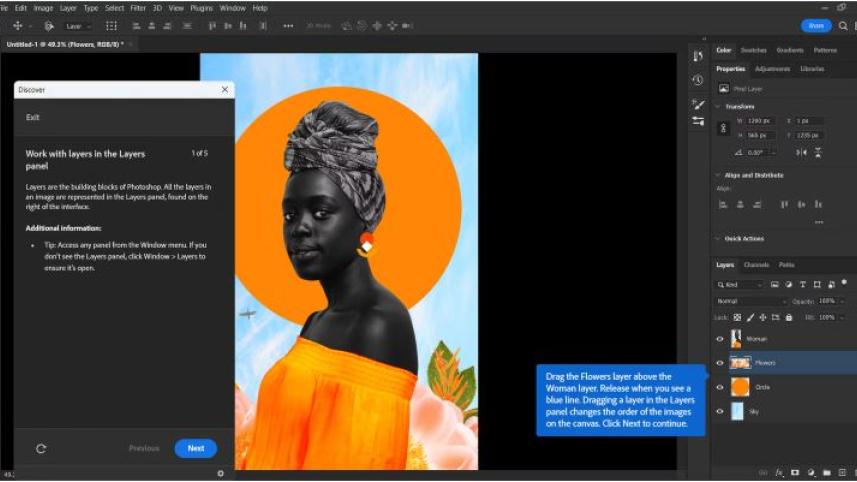Open the History panel icon
The image size is (857, 482).
(697, 80)
